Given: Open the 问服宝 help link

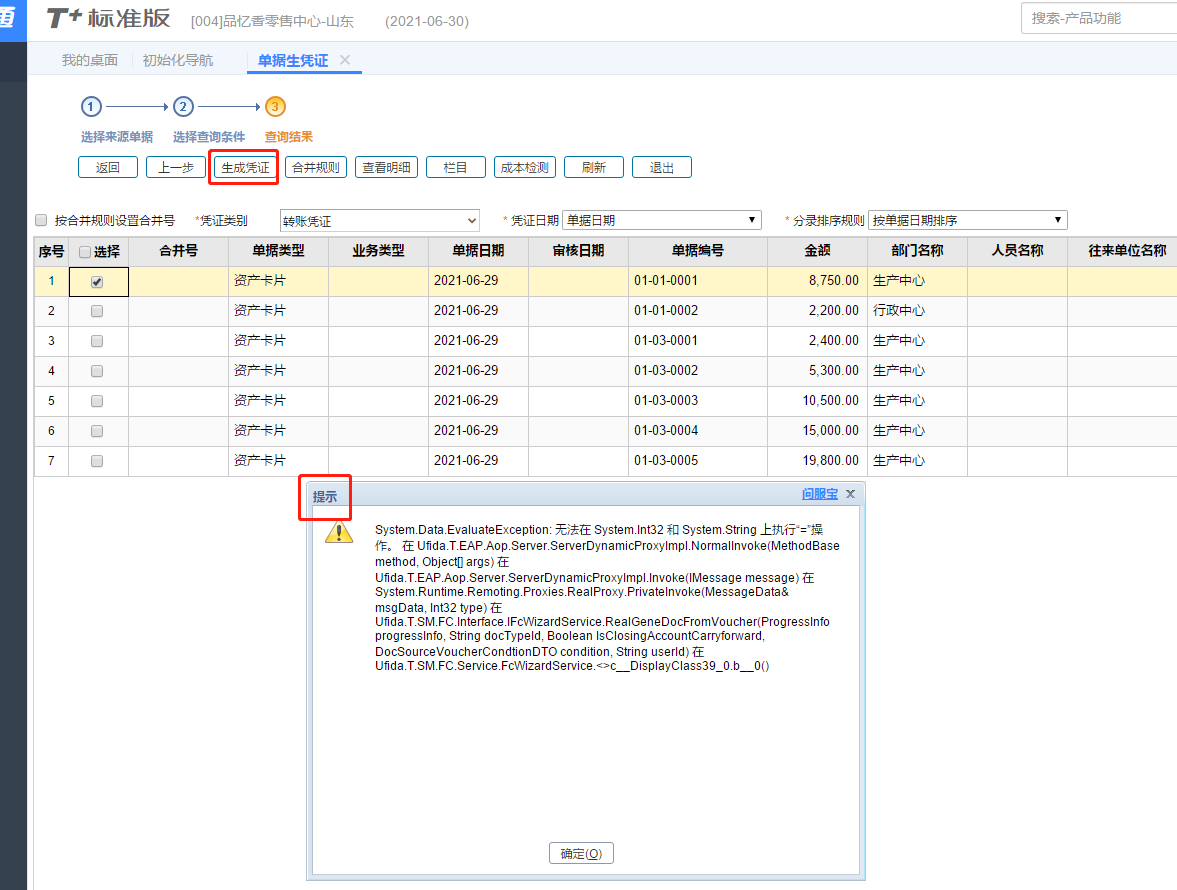Looking at the screenshot, I should pyautogui.click(x=820, y=494).
